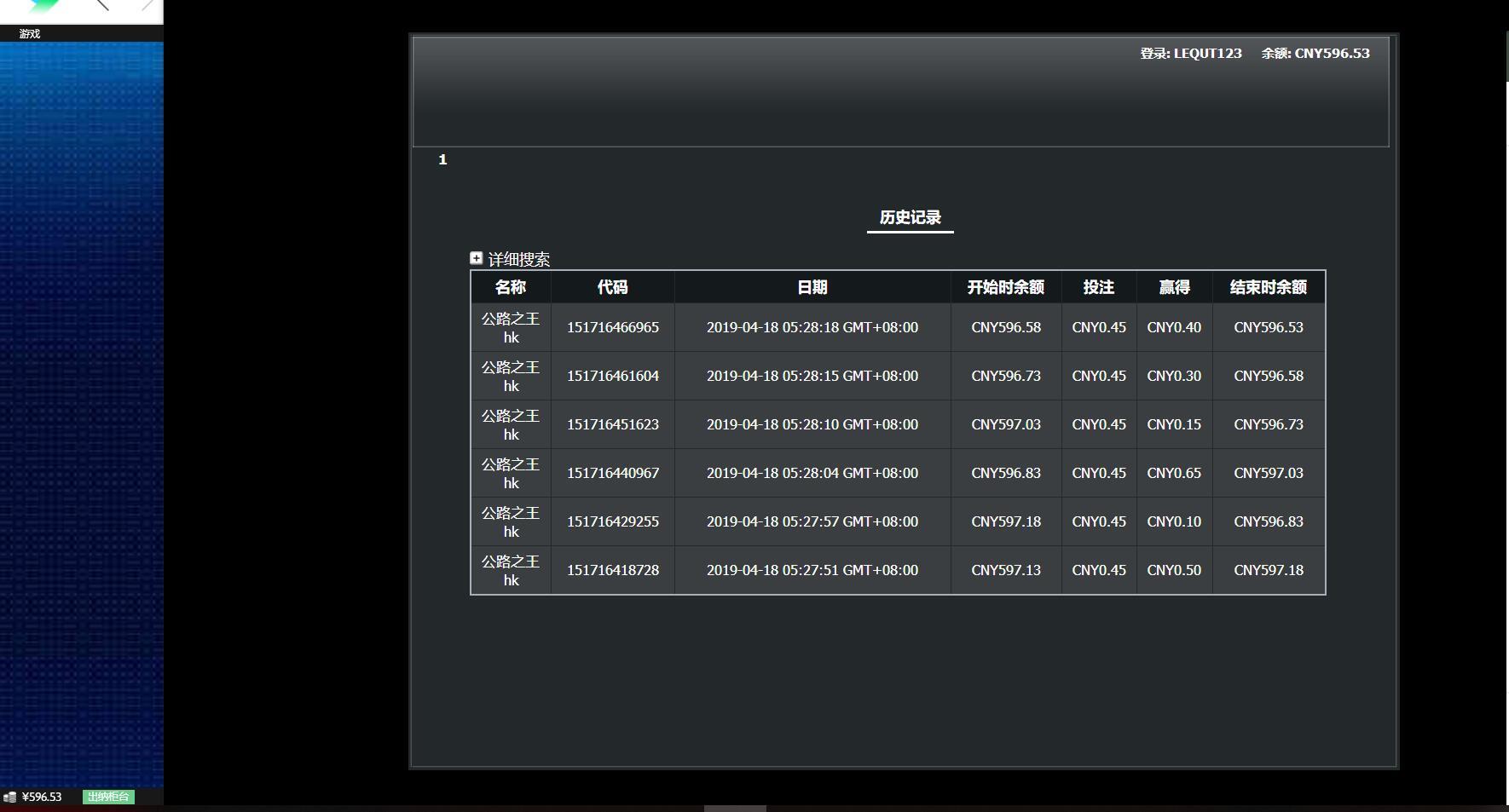This screenshot has height=812, width=1509.
Task: Expand the 详细搜索 detailed search panel
Action: [477, 258]
